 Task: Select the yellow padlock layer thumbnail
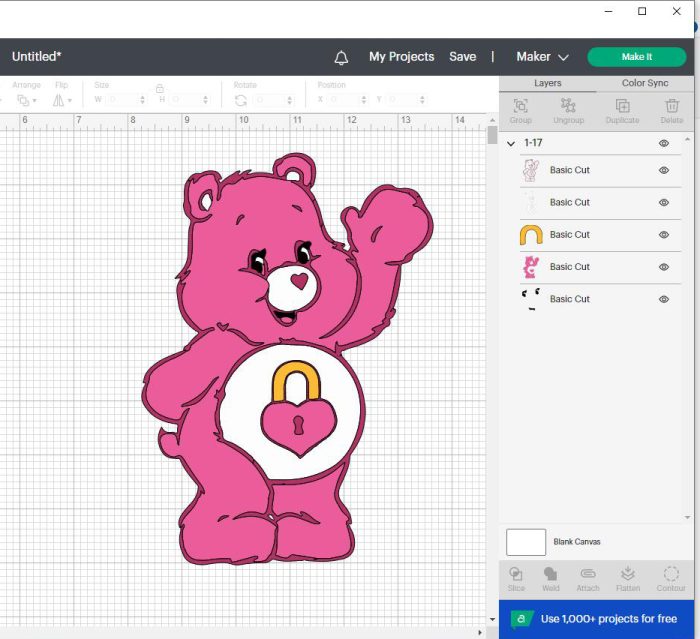[x=531, y=235]
